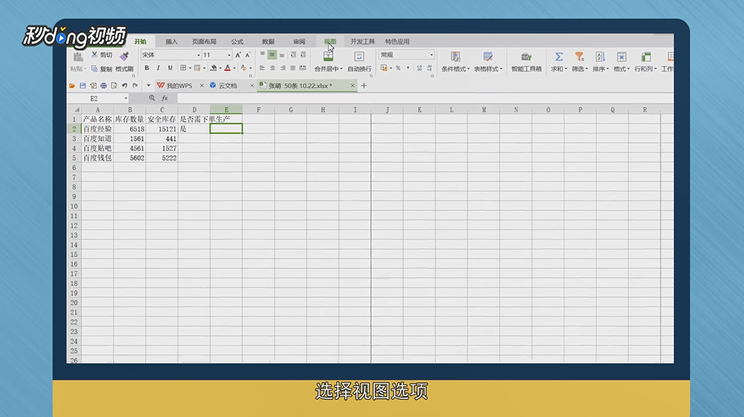Expand the quick access toolbar customize arrow
744x417 pixels.
(148, 86)
